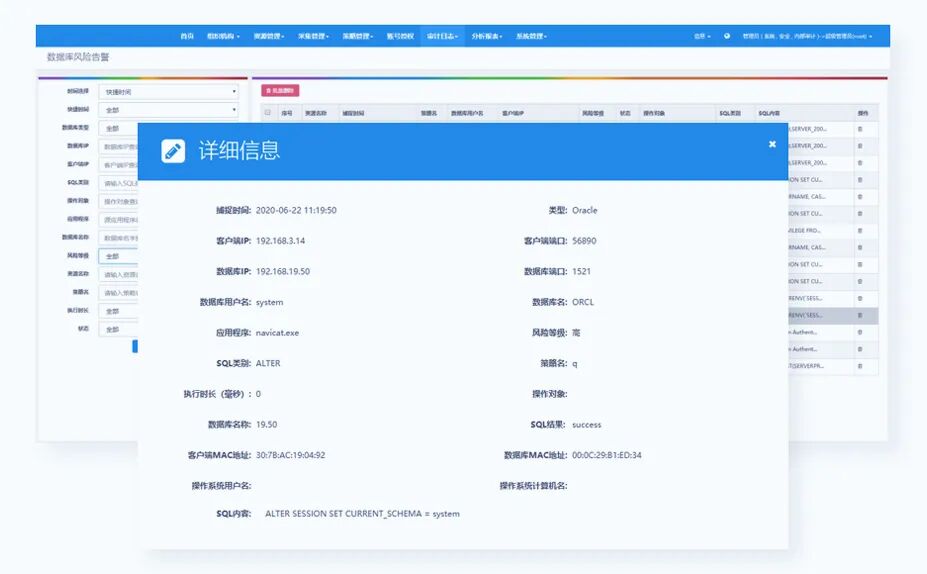This screenshot has height=574, width=927.
Task: Click the 序号 column header
Action: (x=287, y=113)
